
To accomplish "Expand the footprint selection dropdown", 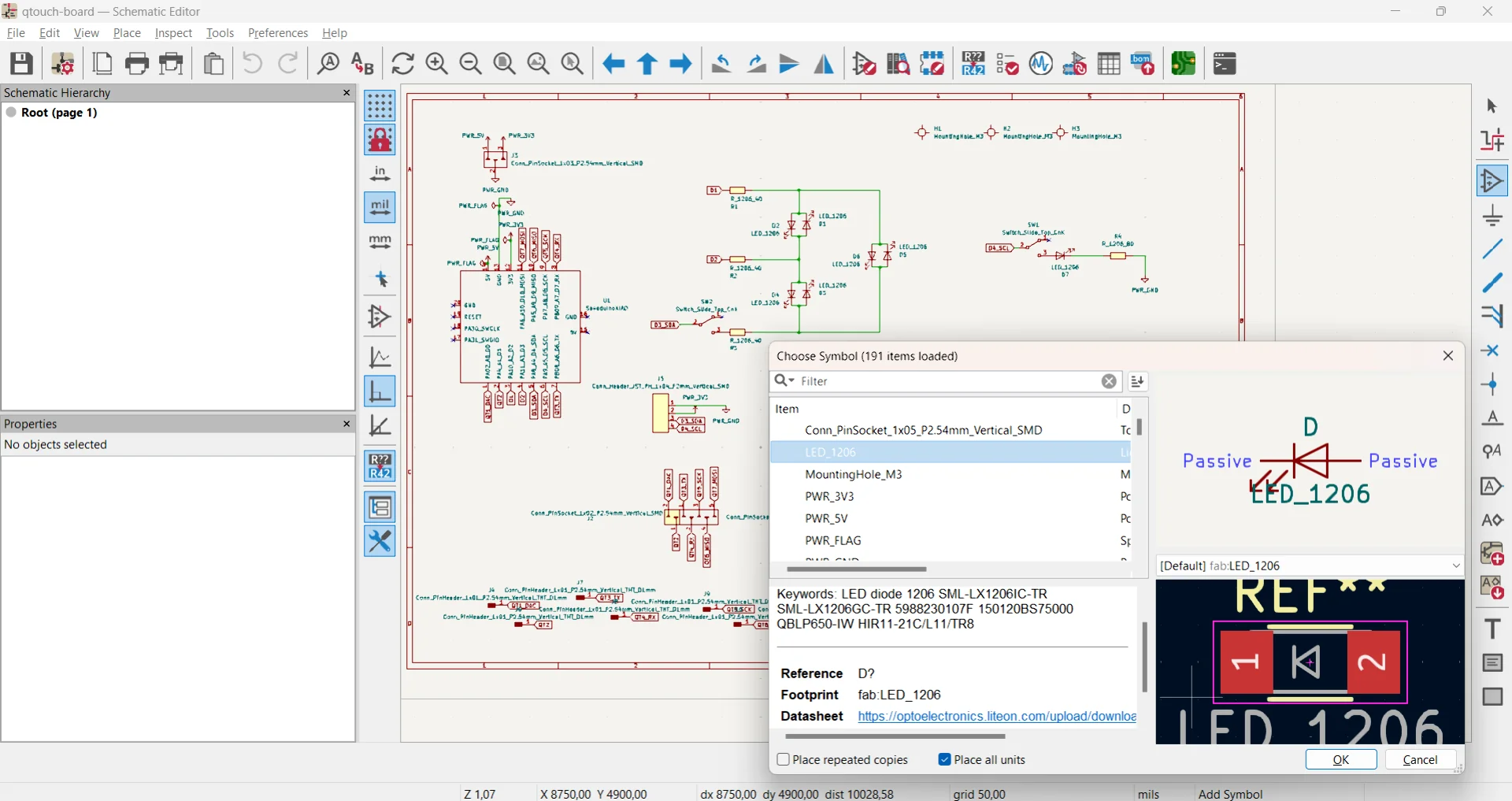I will tap(1455, 566).
